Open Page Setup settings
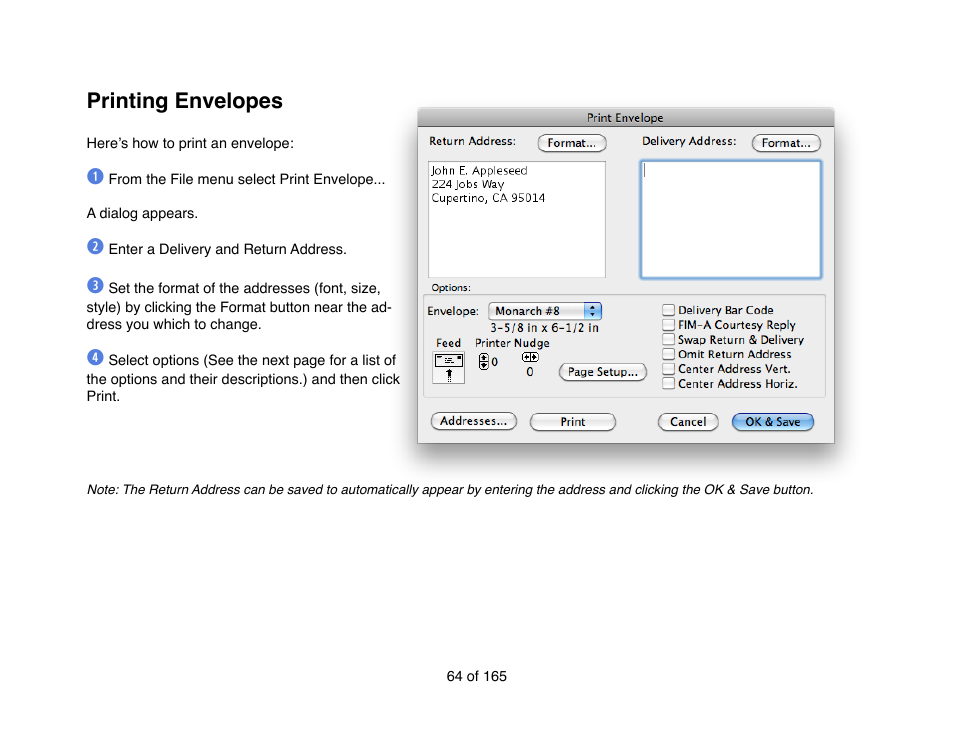Viewport: 954px width, 738px height. [602, 372]
